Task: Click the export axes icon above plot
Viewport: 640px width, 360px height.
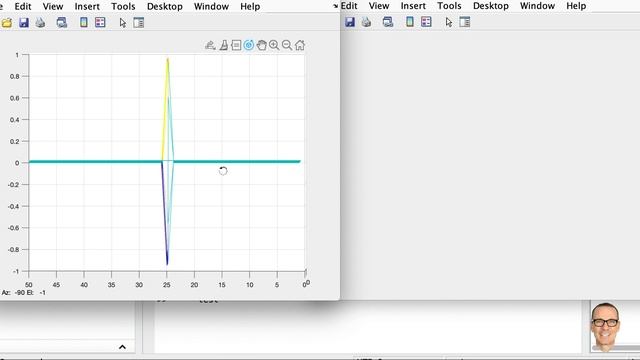Action: pyautogui.click(x=210, y=45)
